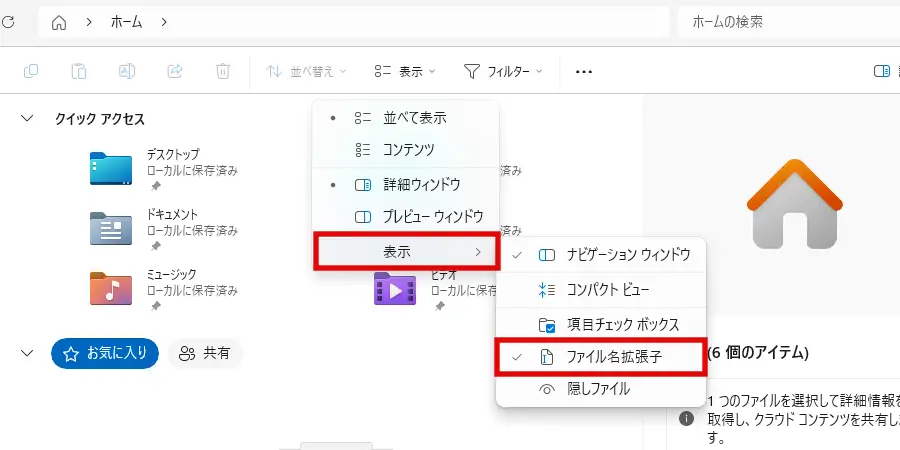
Task: Expand the chevron after the home icon
Action: pos(89,22)
